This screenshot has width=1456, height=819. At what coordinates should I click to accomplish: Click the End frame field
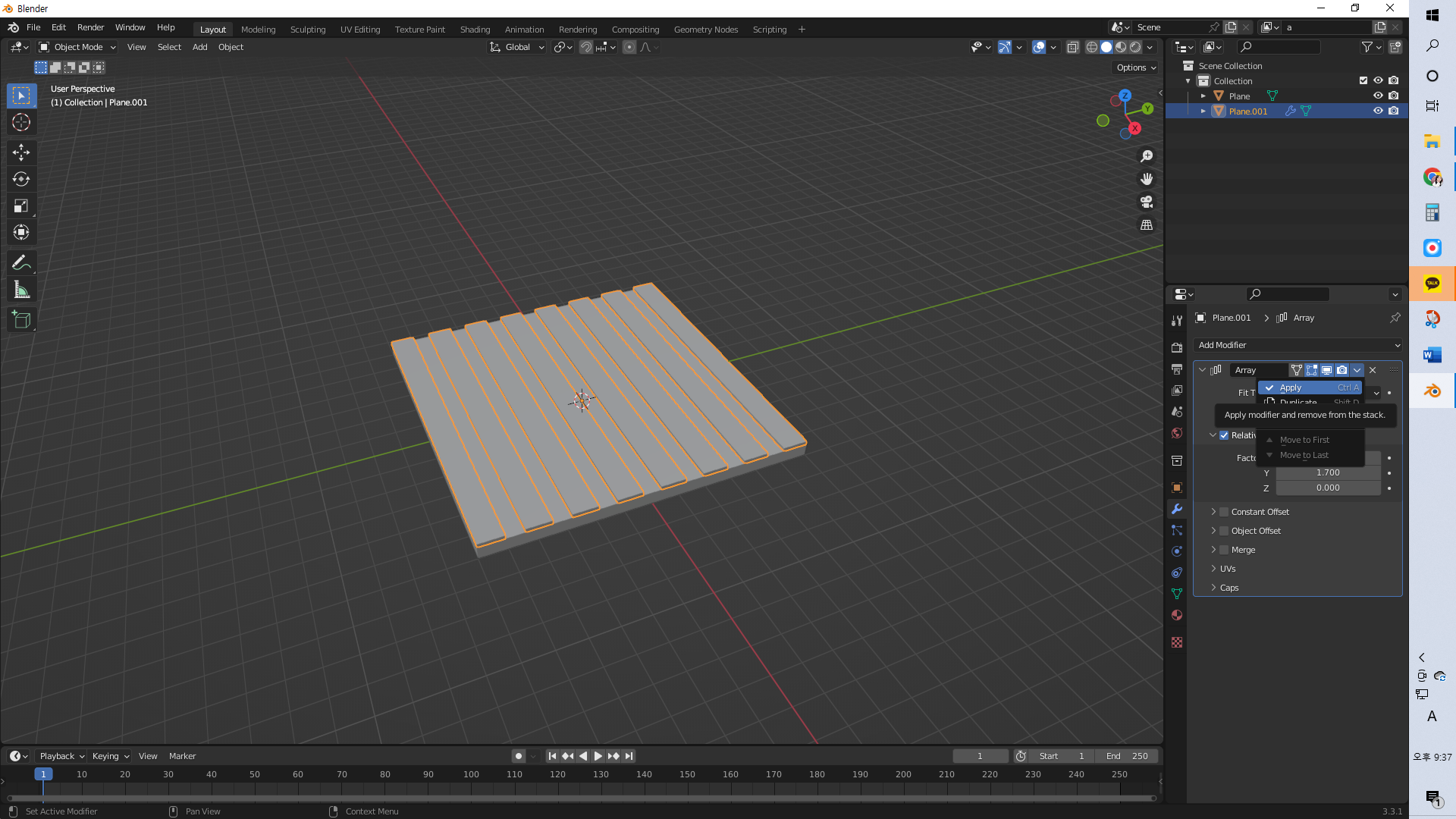[1127, 756]
